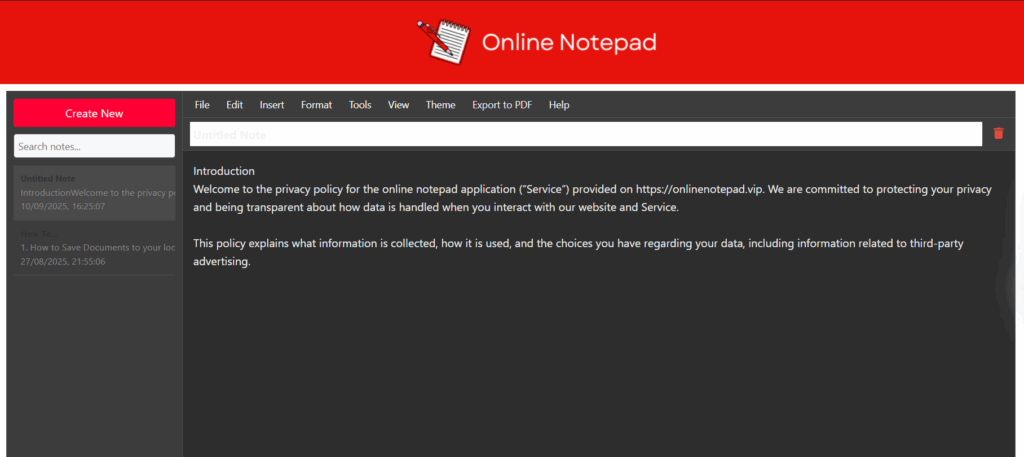Open the Help menu
Screen dimensions: 1024x457
tap(559, 105)
